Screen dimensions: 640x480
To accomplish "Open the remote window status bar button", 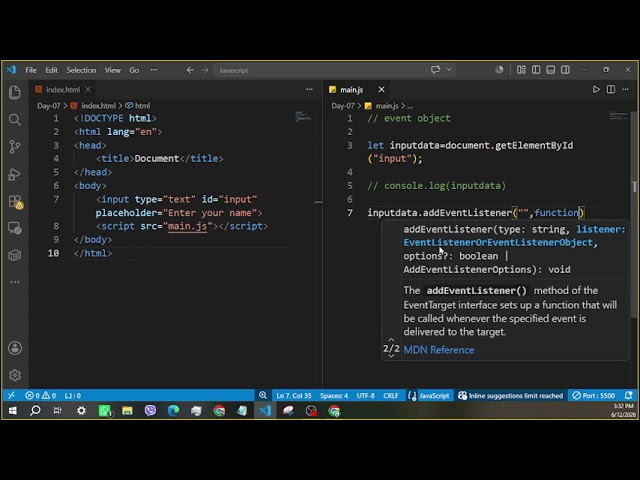I will [11, 395].
